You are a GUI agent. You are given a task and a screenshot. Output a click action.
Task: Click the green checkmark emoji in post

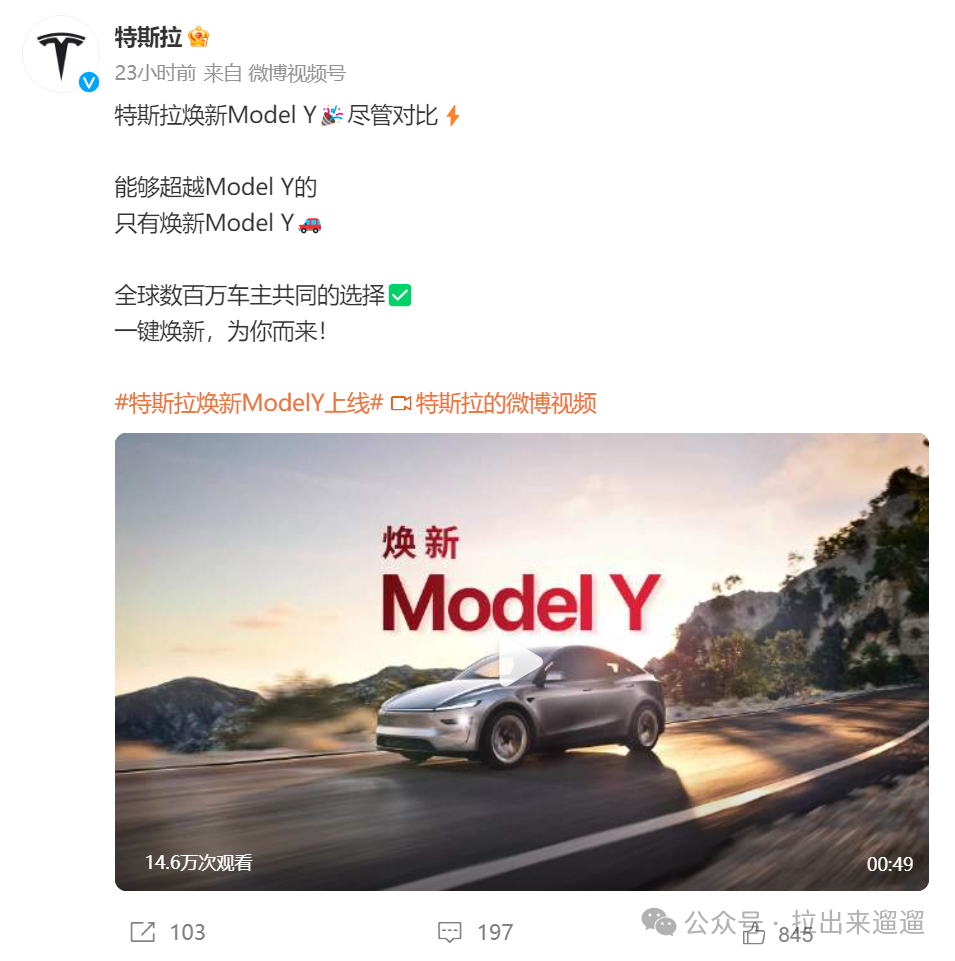click(400, 295)
